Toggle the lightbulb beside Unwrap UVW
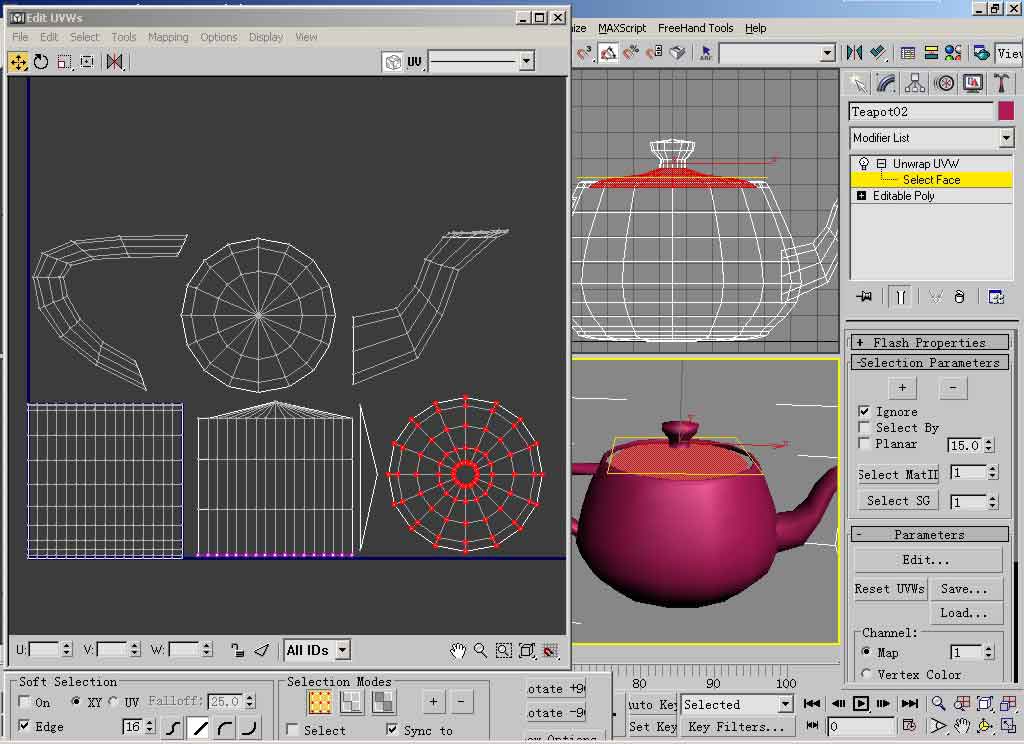1024x744 pixels. (x=864, y=164)
